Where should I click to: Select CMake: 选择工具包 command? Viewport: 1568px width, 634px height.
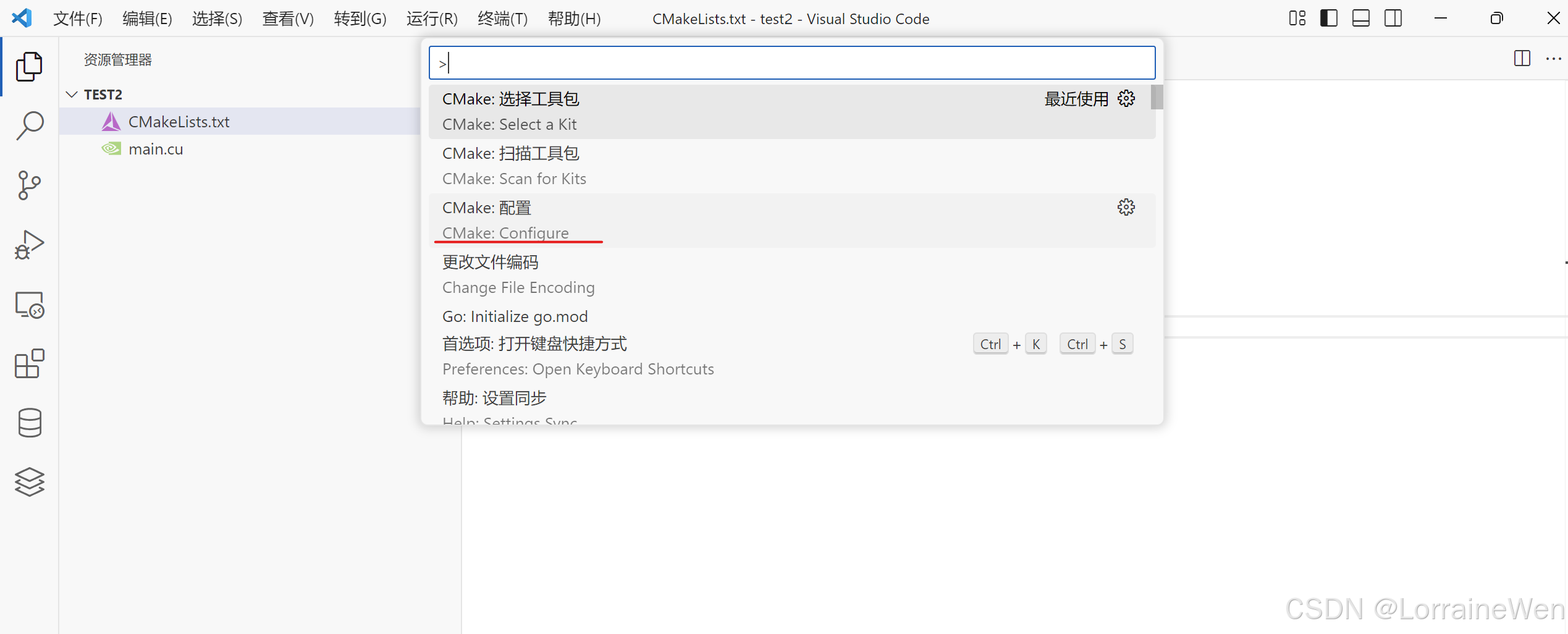coord(792,112)
